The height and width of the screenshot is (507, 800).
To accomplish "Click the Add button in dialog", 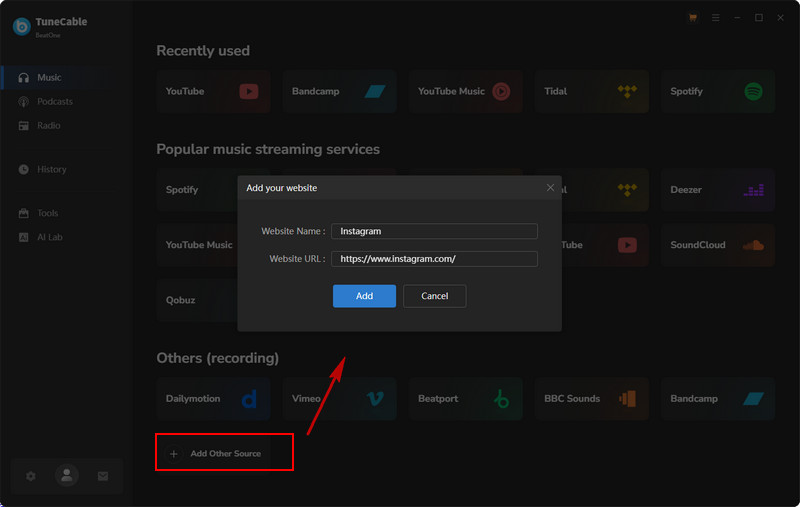I will coord(364,296).
